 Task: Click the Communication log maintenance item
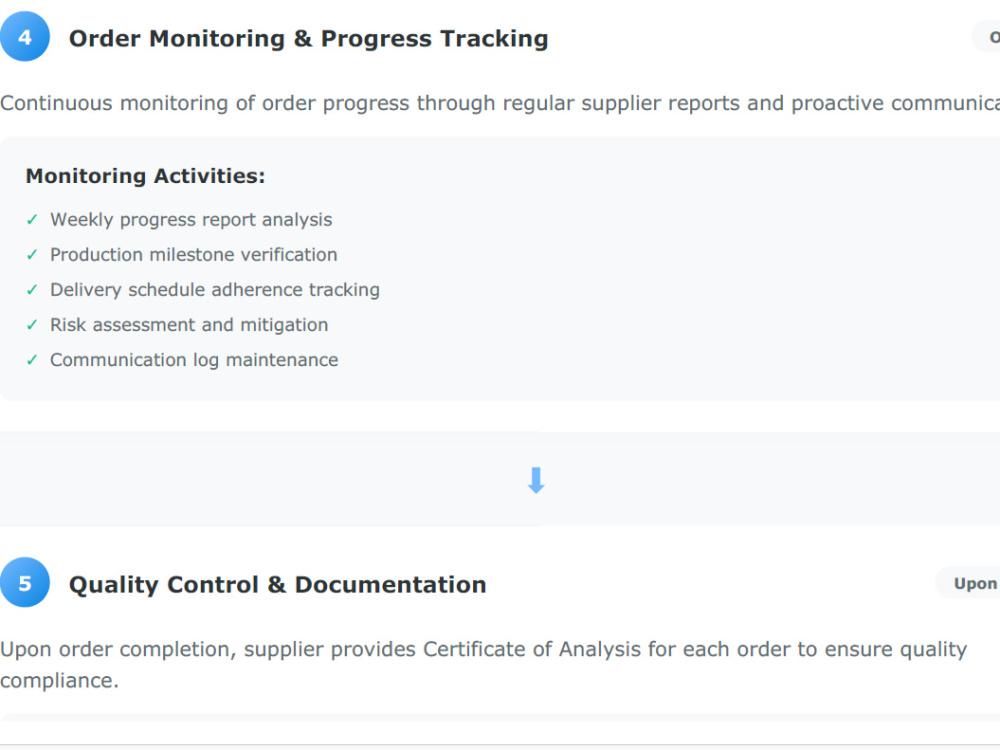(194, 360)
